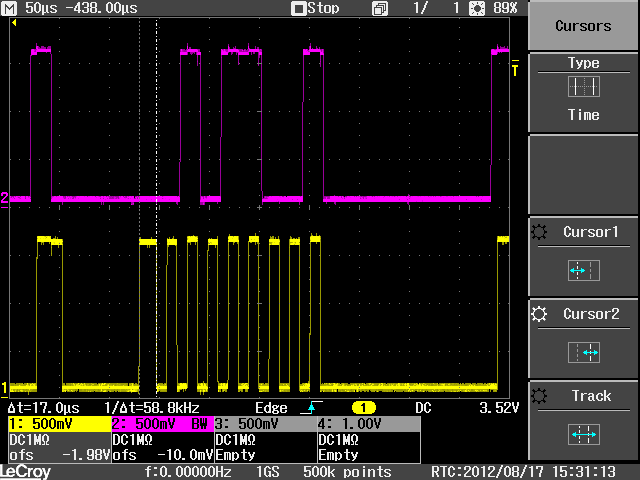Click the 50µs timebase readout
This screenshot has width=640, height=480.
click(41, 8)
